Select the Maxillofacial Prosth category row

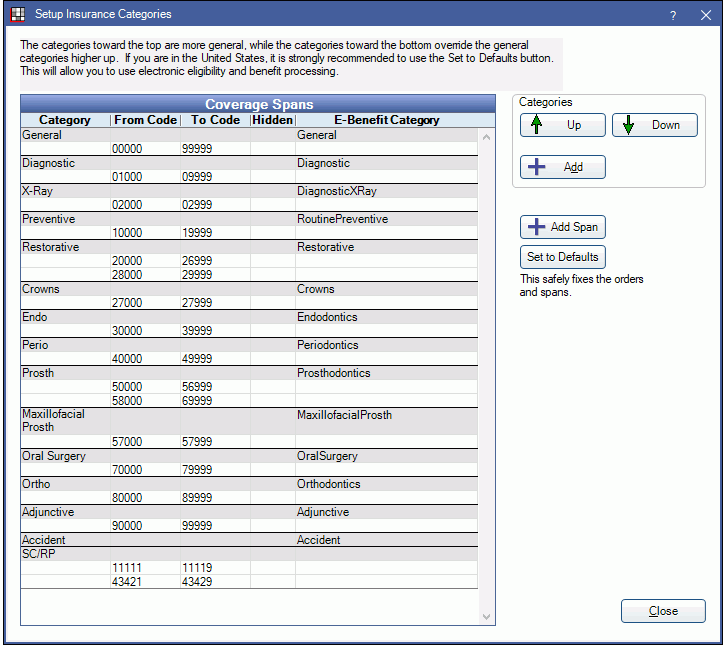pos(249,421)
